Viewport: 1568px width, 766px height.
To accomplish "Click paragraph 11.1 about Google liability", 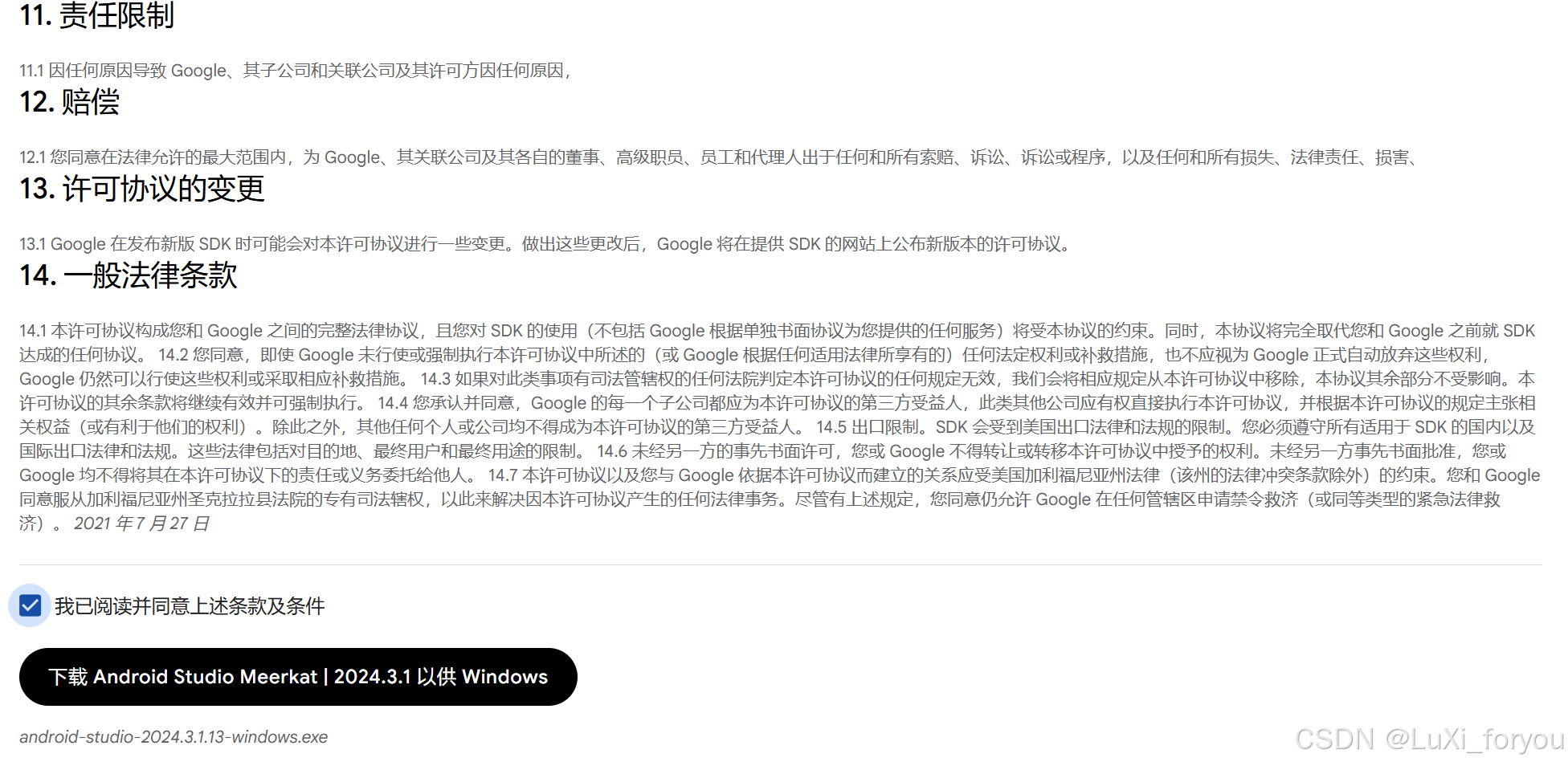I will (x=295, y=71).
